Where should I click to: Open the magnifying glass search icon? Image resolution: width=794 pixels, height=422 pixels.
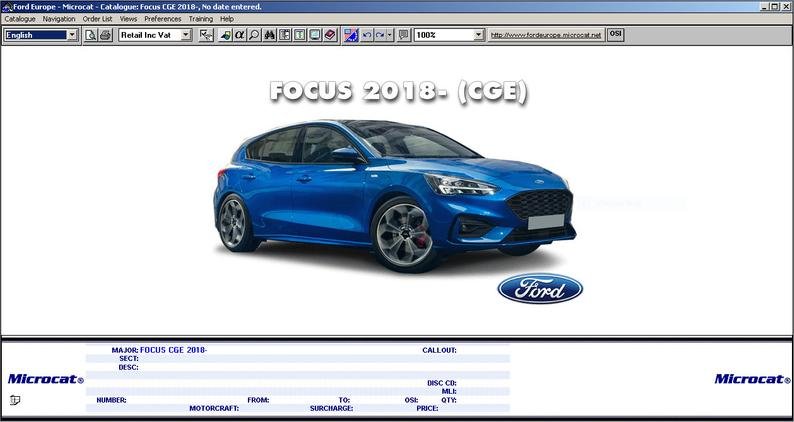(x=255, y=35)
